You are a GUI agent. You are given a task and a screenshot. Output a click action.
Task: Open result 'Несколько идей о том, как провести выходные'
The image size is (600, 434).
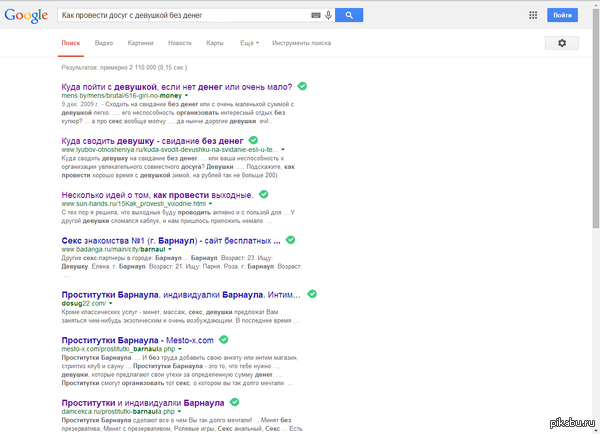[157, 195]
